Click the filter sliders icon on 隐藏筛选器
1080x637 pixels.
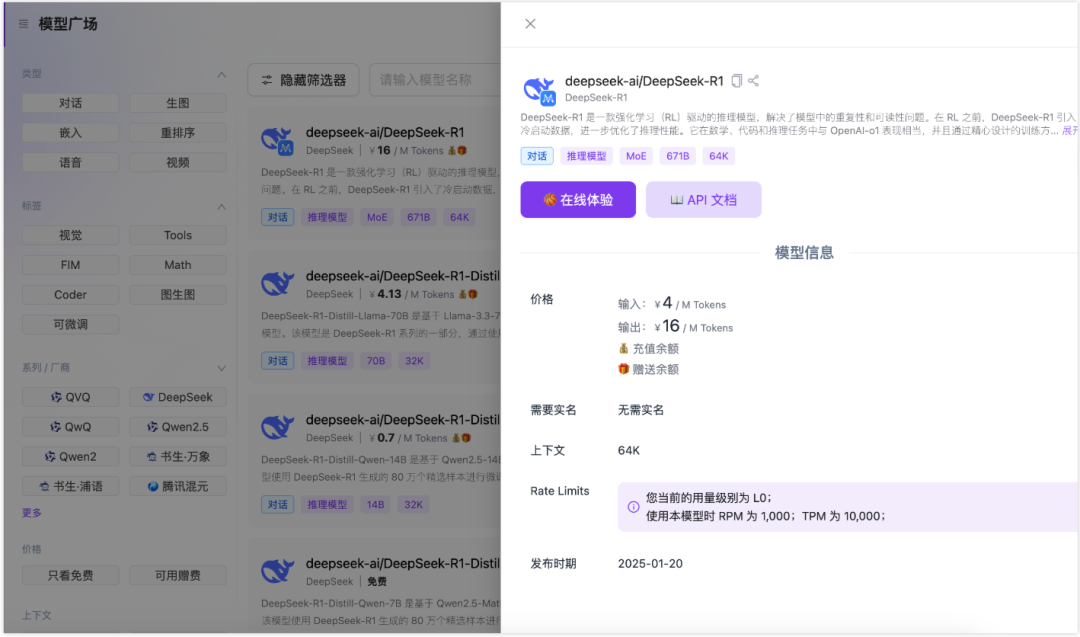point(267,81)
